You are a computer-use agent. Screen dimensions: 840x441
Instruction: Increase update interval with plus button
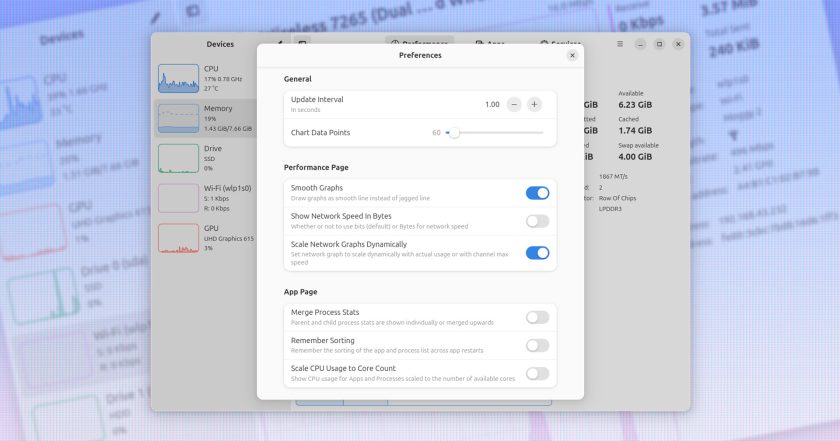point(534,104)
